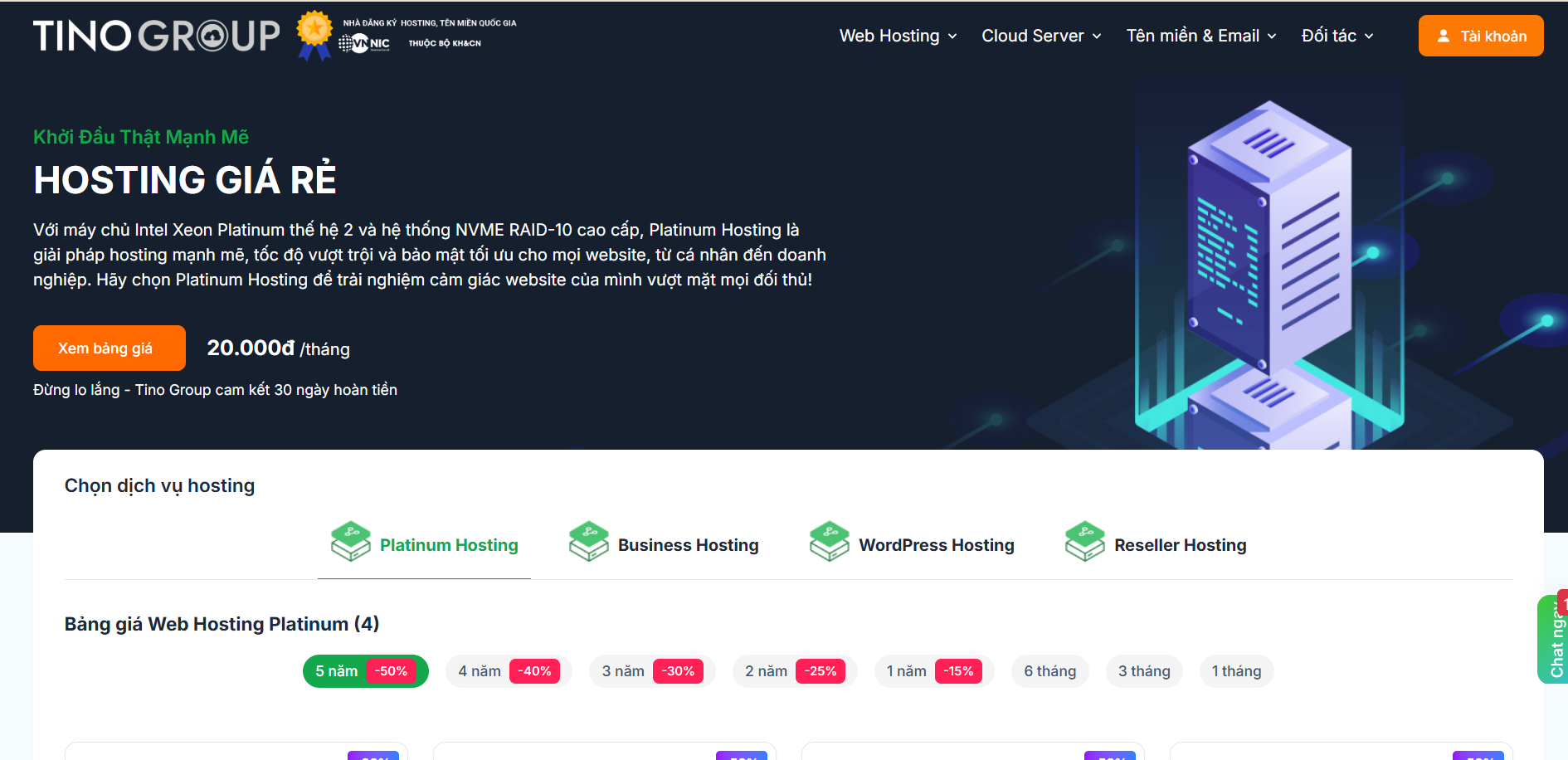Click the Platinum Hosting stack icon
The height and width of the screenshot is (760, 1568).
coord(350,540)
